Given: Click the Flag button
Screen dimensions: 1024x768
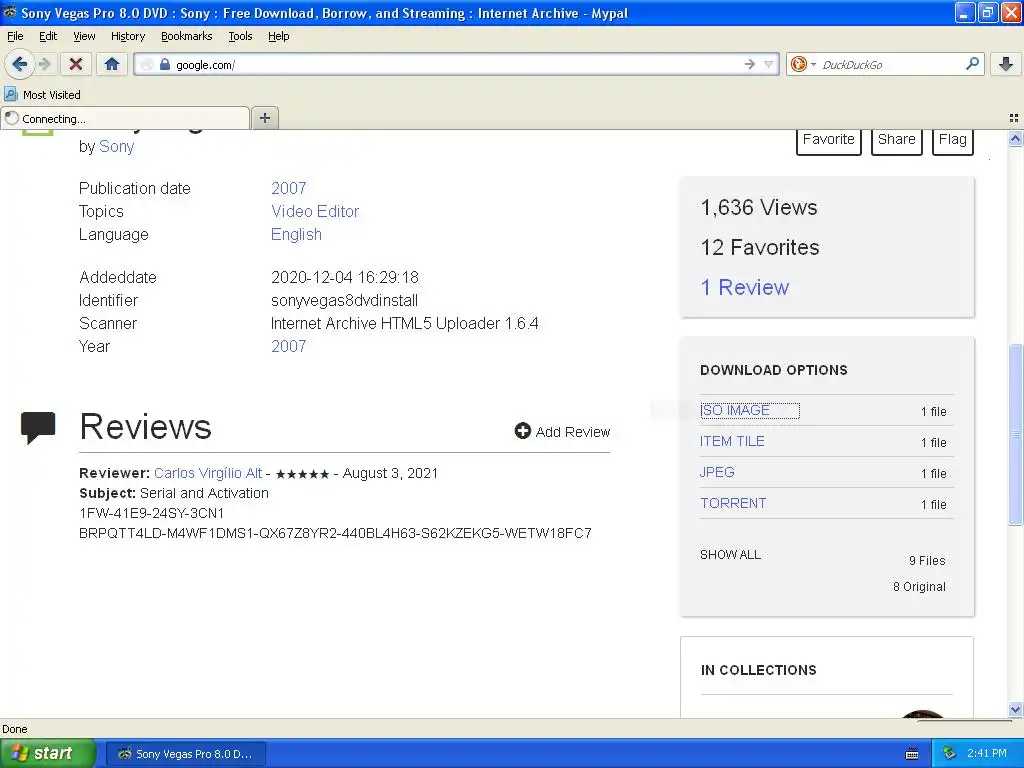Looking at the screenshot, I should tap(953, 141).
